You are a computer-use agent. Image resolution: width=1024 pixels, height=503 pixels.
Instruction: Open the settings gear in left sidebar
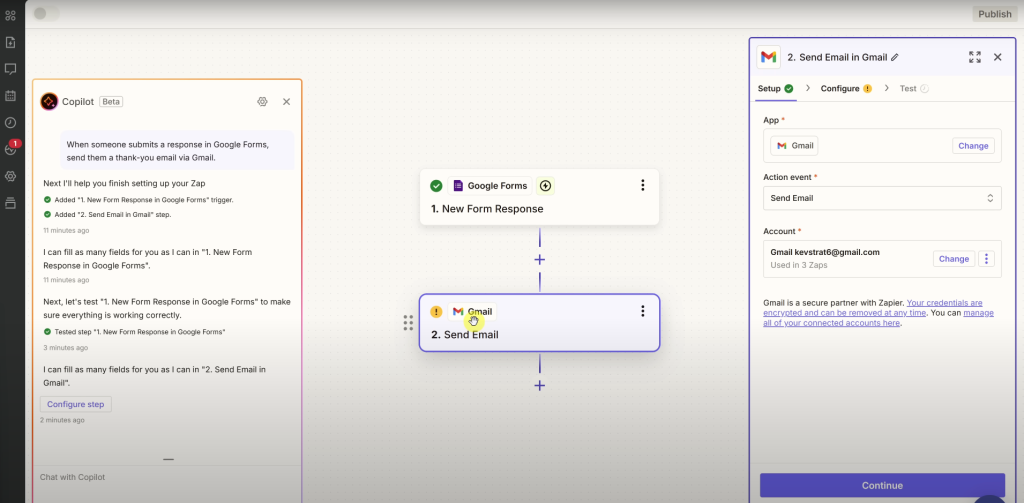pos(10,176)
